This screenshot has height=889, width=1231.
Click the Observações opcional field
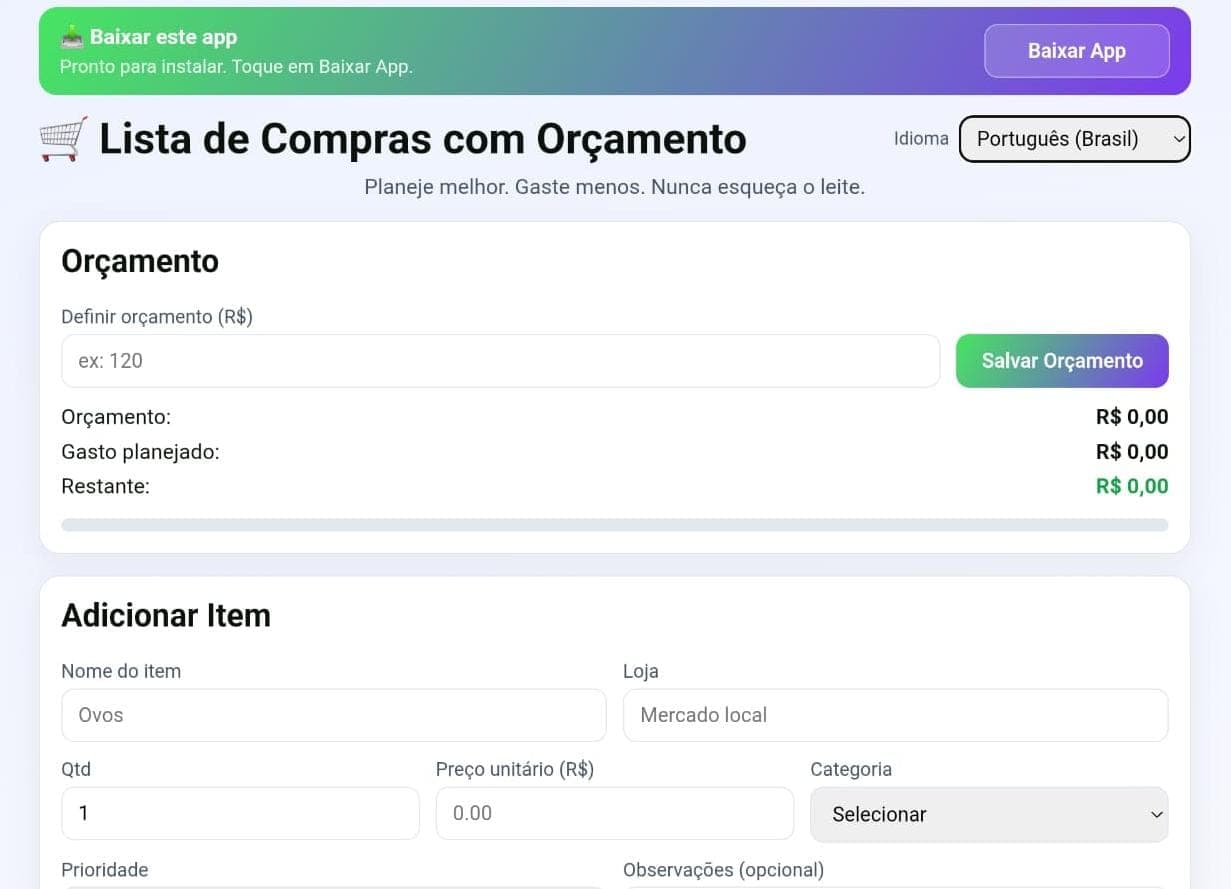(x=895, y=886)
